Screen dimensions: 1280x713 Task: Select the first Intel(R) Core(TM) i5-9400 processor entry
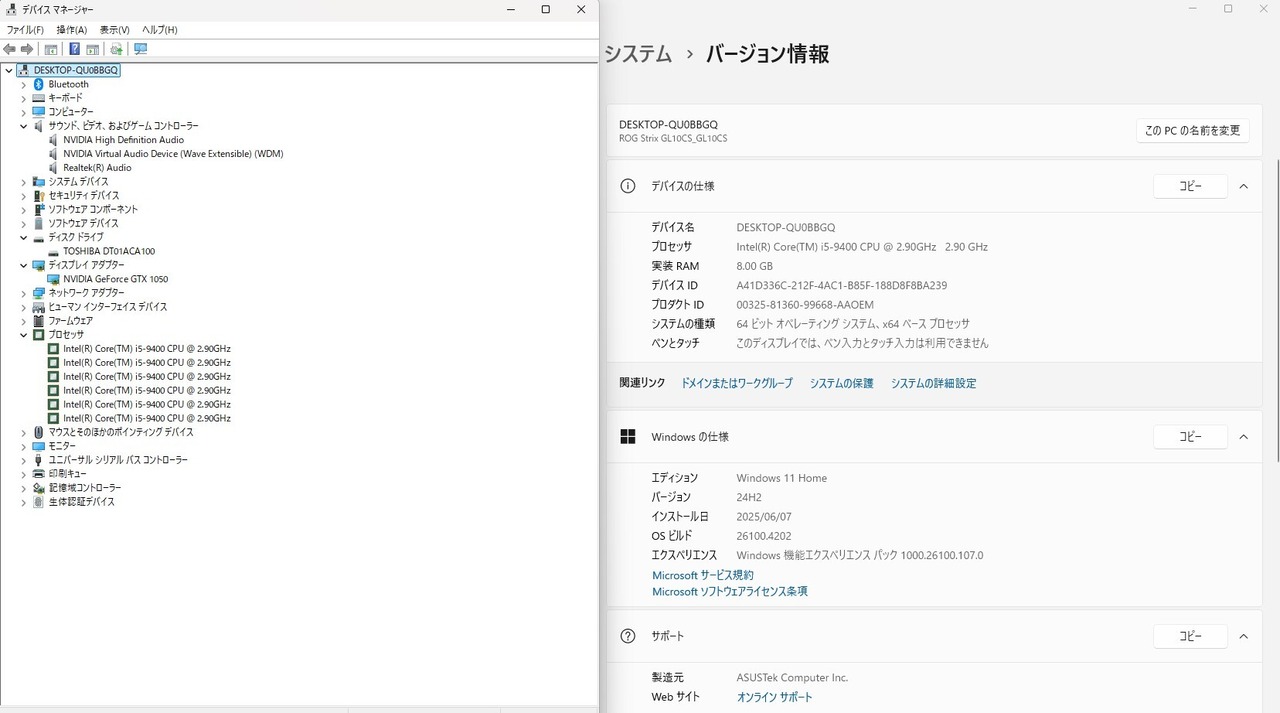pos(147,349)
